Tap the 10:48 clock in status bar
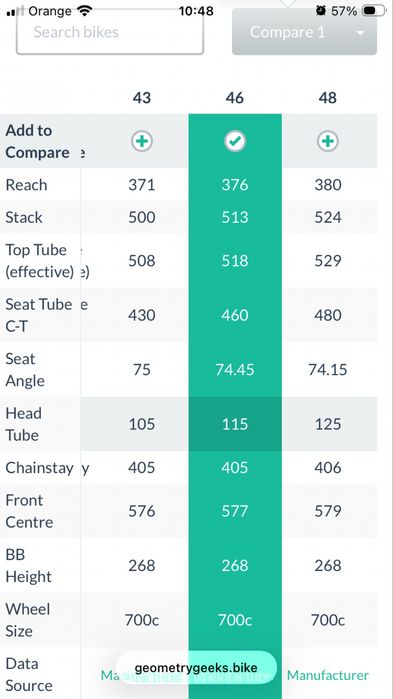The height and width of the screenshot is (699, 393). [x=196, y=11]
